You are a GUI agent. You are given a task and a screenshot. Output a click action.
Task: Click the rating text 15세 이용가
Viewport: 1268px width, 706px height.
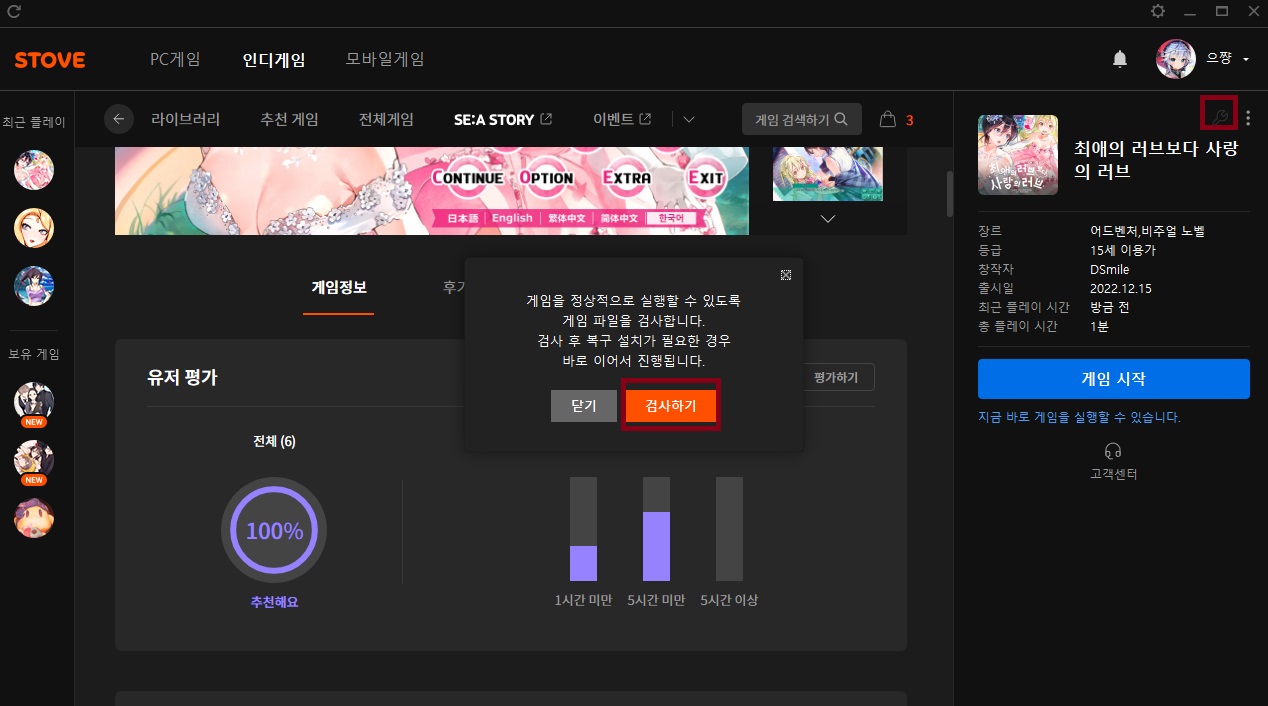coord(1123,250)
